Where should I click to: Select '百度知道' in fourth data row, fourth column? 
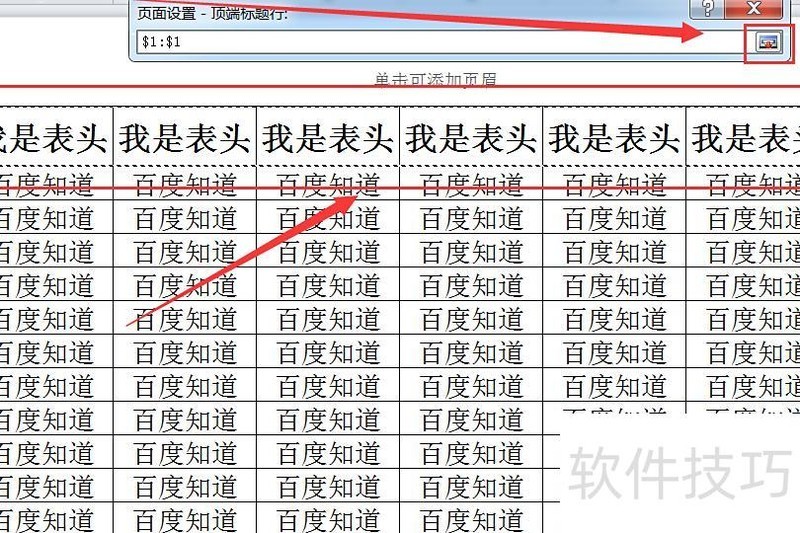point(471,285)
